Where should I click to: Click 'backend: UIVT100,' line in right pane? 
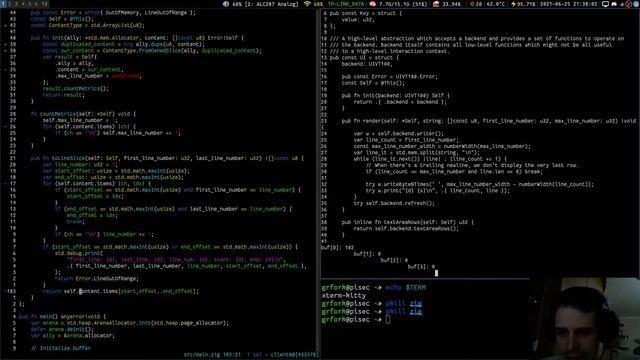click(367, 64)
